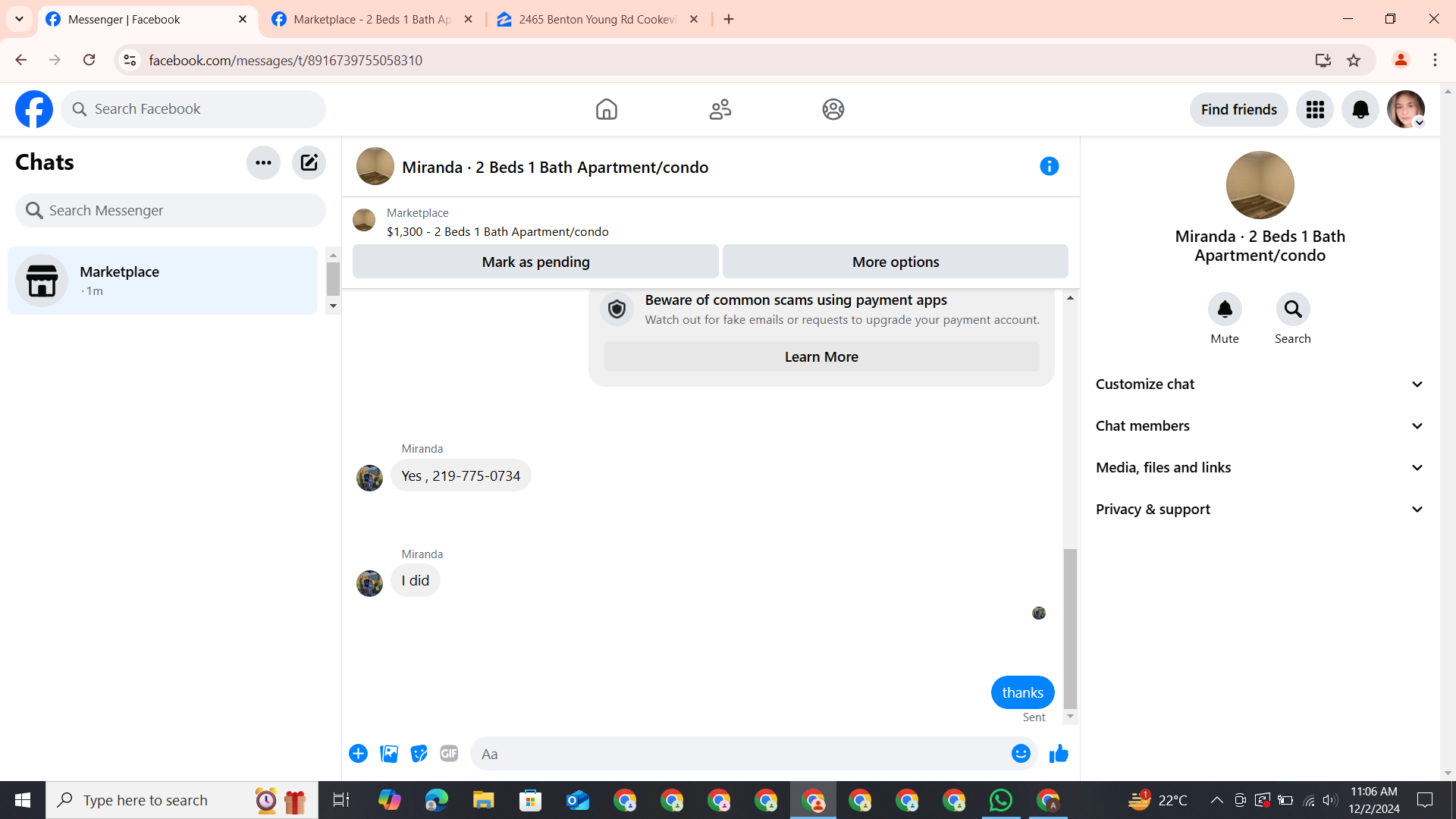Open the emoji picker smiley
The height and width of the screenshot is (819, 1456).
tap(1021, 754)
